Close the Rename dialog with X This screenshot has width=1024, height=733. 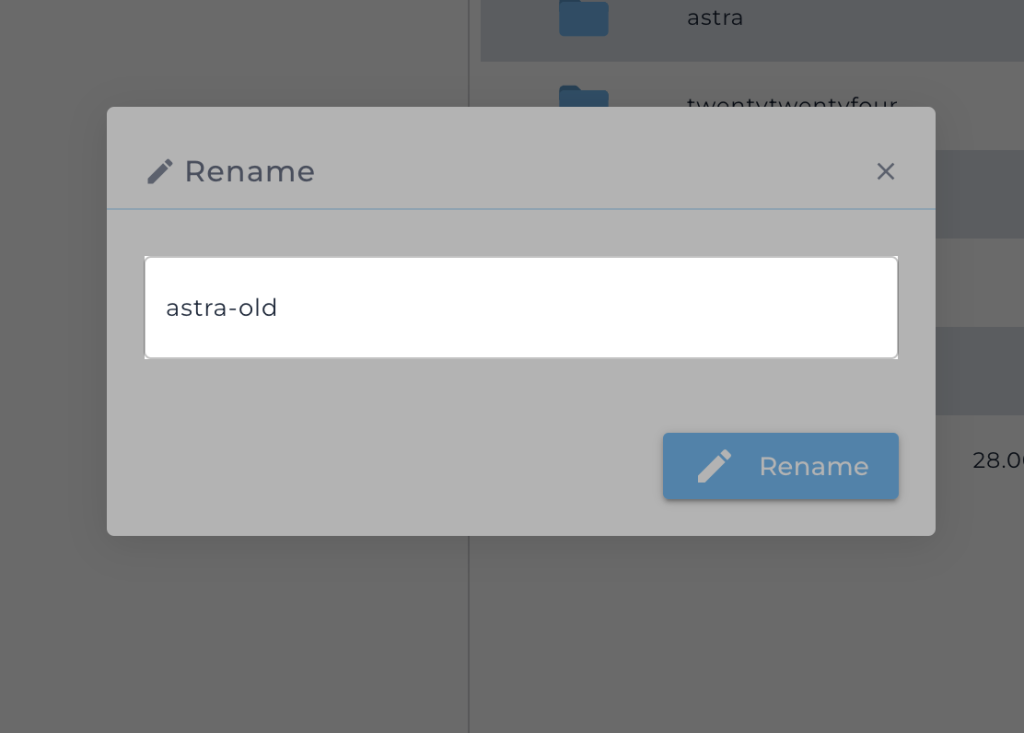point(885,172)
